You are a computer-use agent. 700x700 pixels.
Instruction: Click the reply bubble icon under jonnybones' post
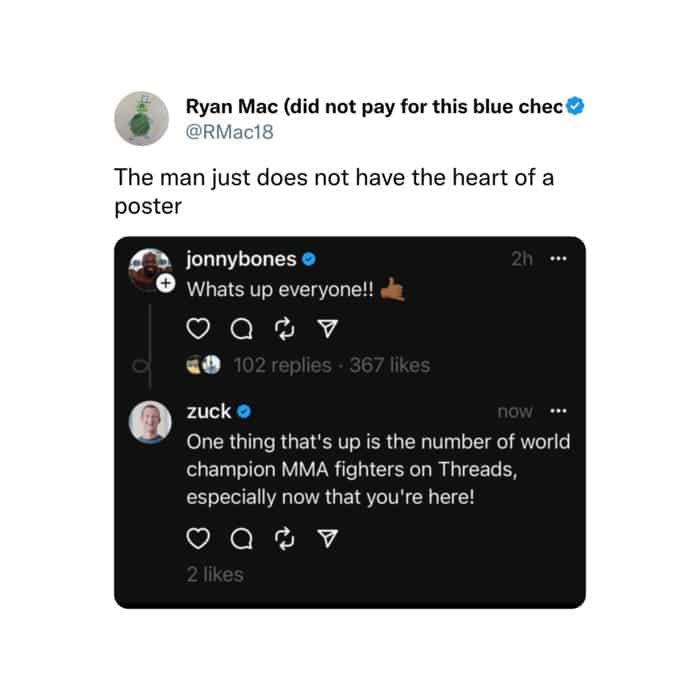point(241,329)
